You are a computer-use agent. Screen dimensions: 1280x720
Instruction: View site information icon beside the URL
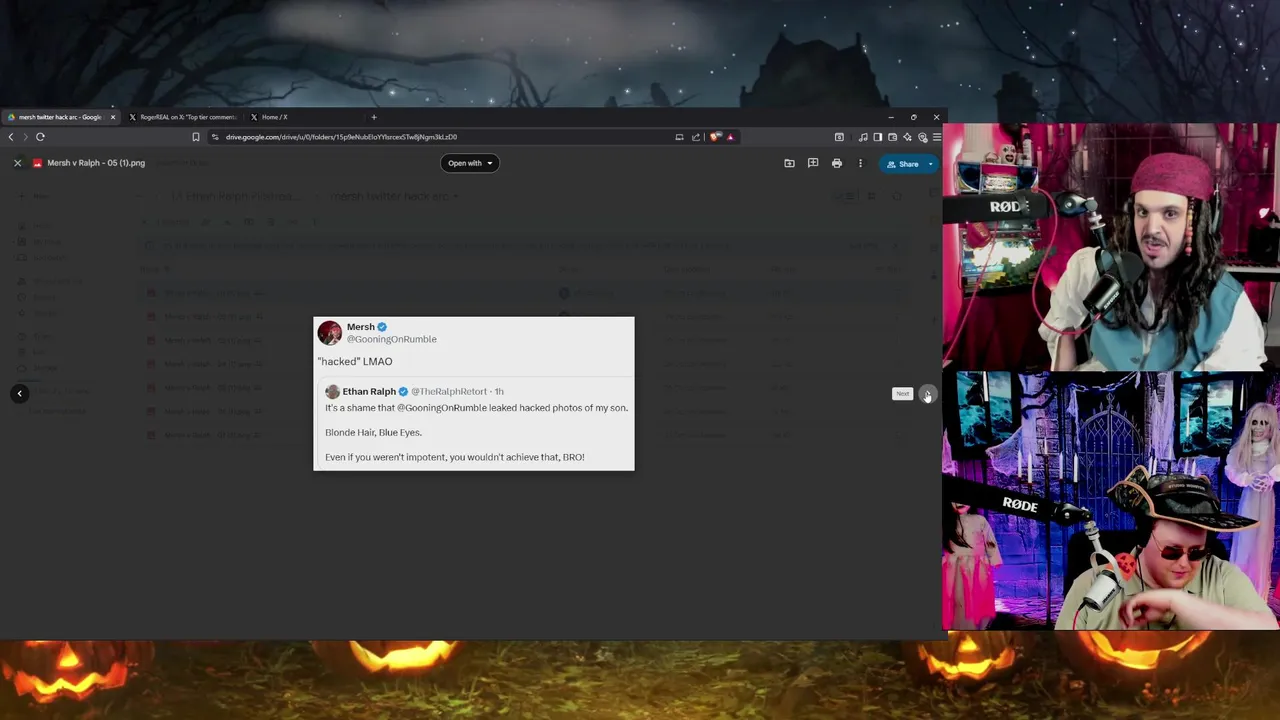click(215, 137)
